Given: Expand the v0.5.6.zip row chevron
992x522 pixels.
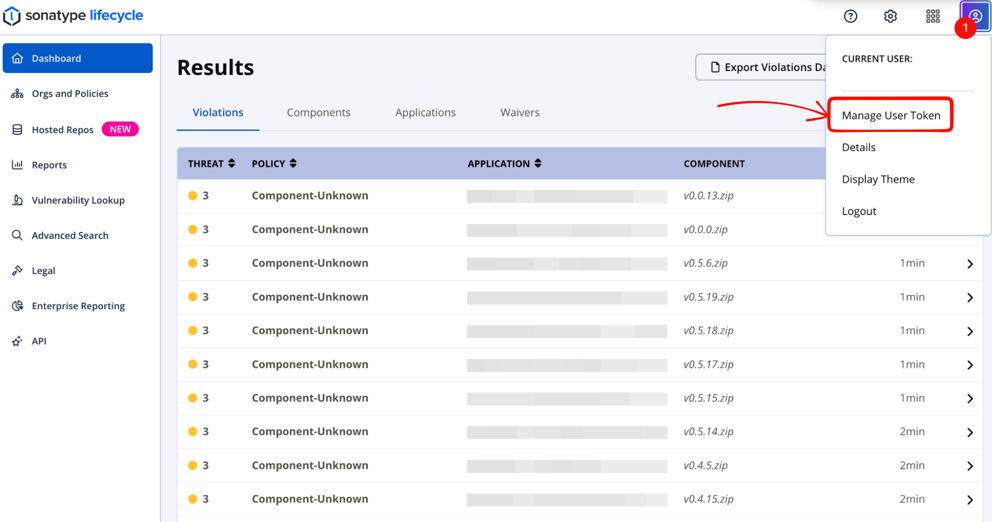Looking at the screenshot, I should click(x=970, y=264).
